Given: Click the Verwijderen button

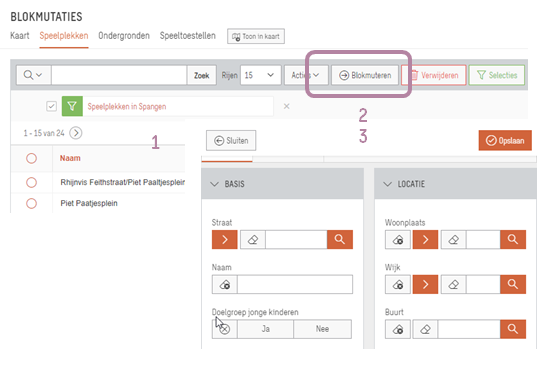Looking at the screenshot, I should (x=434, y=75).
